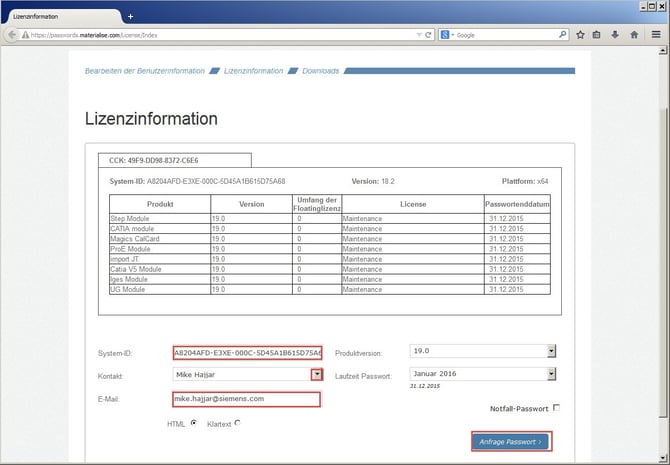Open the bookmarks list icon
Image resolution: width=670 pixels, height=465 pixels.
pyautogui.click(x=597, y=34)
